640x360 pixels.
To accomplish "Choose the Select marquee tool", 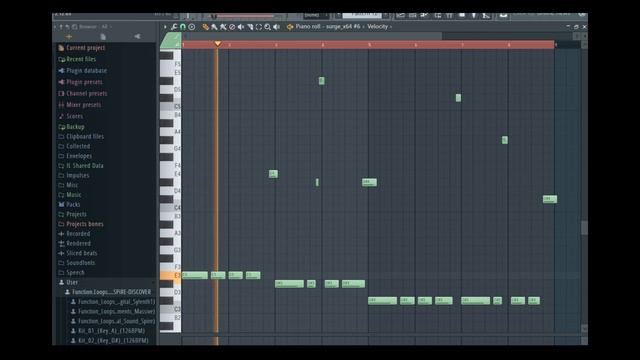I will click(258, 27).
